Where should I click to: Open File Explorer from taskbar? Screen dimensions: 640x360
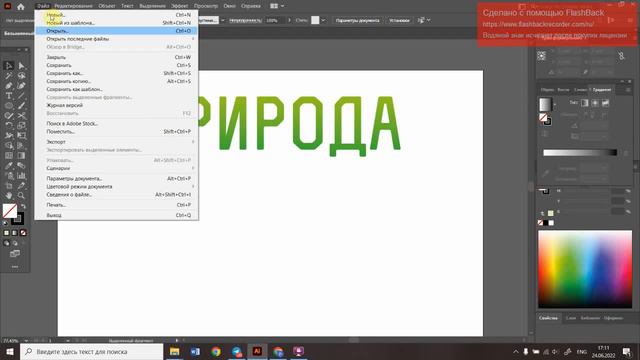(x=175, y=351)
